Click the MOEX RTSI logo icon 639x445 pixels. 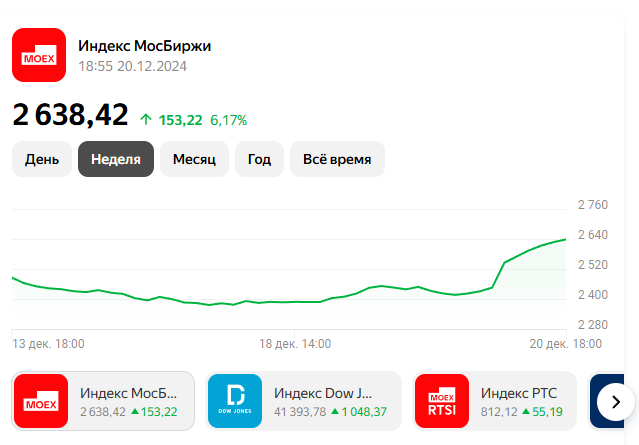pyautogui.click(x=442, y=401)
